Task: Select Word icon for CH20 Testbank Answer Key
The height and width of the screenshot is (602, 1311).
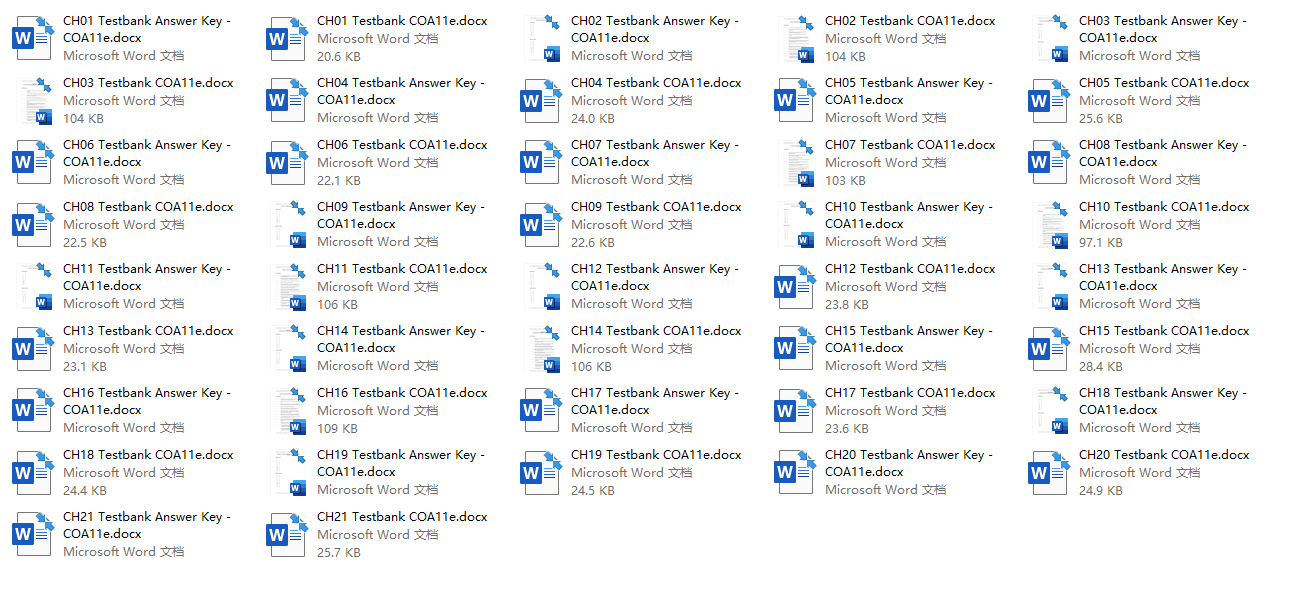Action: [794, 472]
